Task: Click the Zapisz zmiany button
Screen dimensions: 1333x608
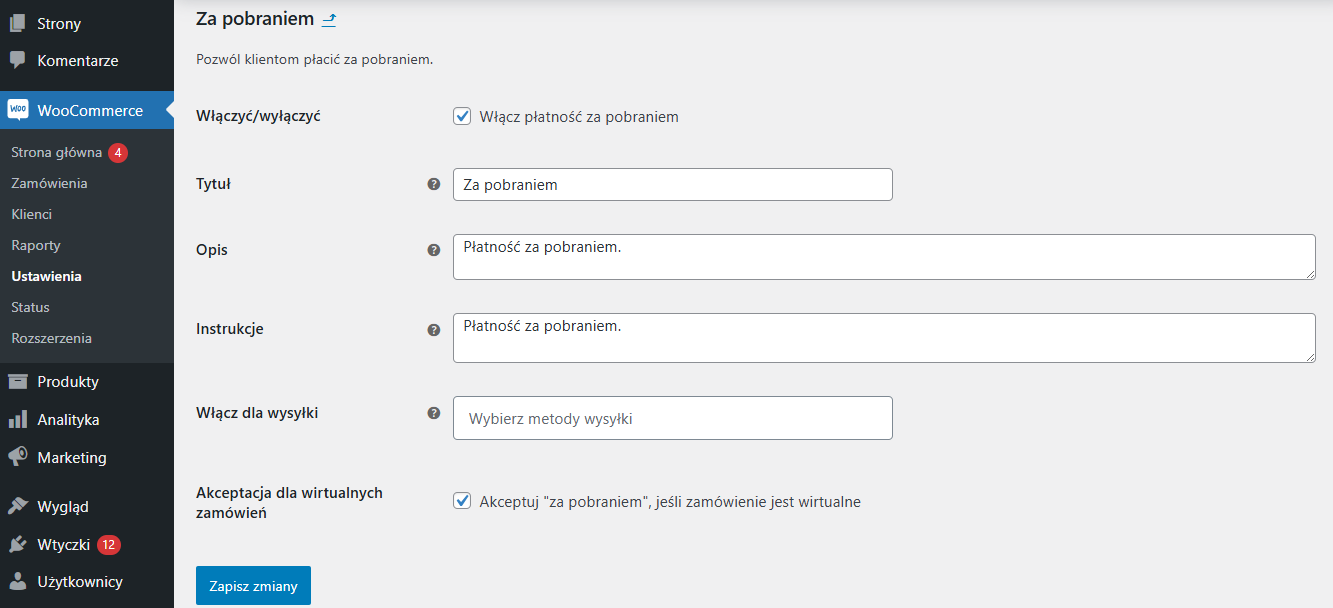Action: (x=253, y=586)
